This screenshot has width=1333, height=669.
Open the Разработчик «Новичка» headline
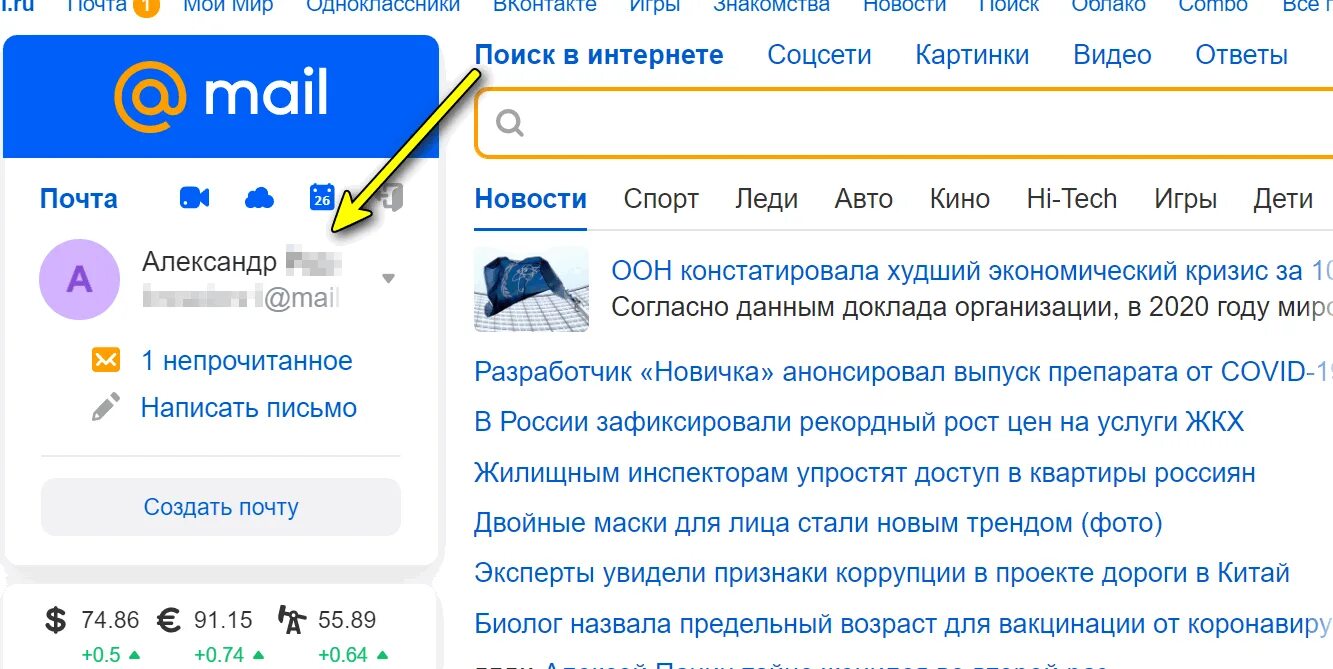point(903,372)
